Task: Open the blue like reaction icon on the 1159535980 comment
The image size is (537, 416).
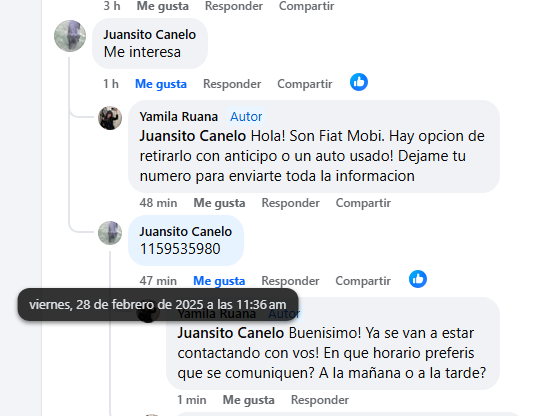Action: click(x=417, y=279)
